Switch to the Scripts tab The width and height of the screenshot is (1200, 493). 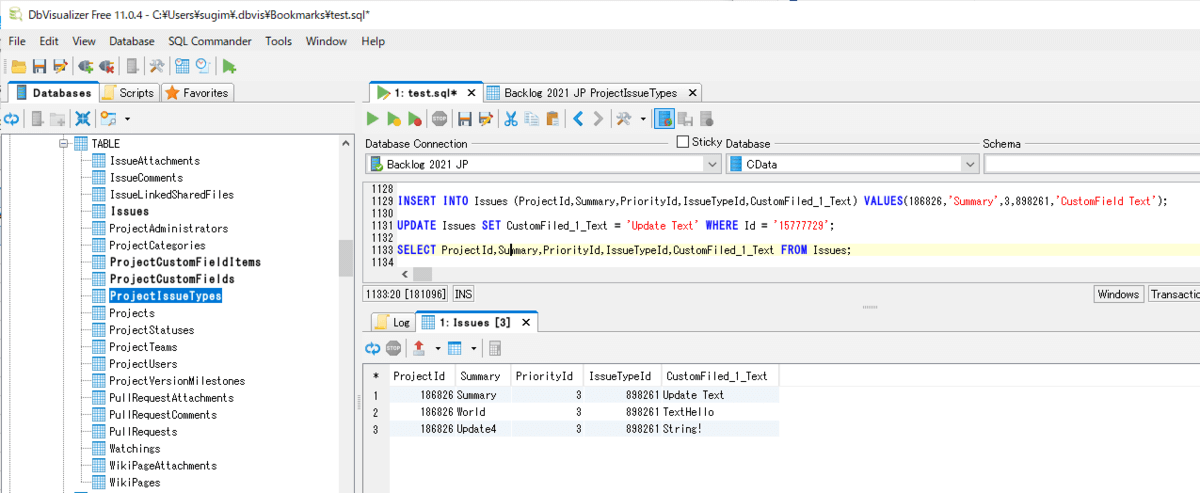click(x=127, y=93)
